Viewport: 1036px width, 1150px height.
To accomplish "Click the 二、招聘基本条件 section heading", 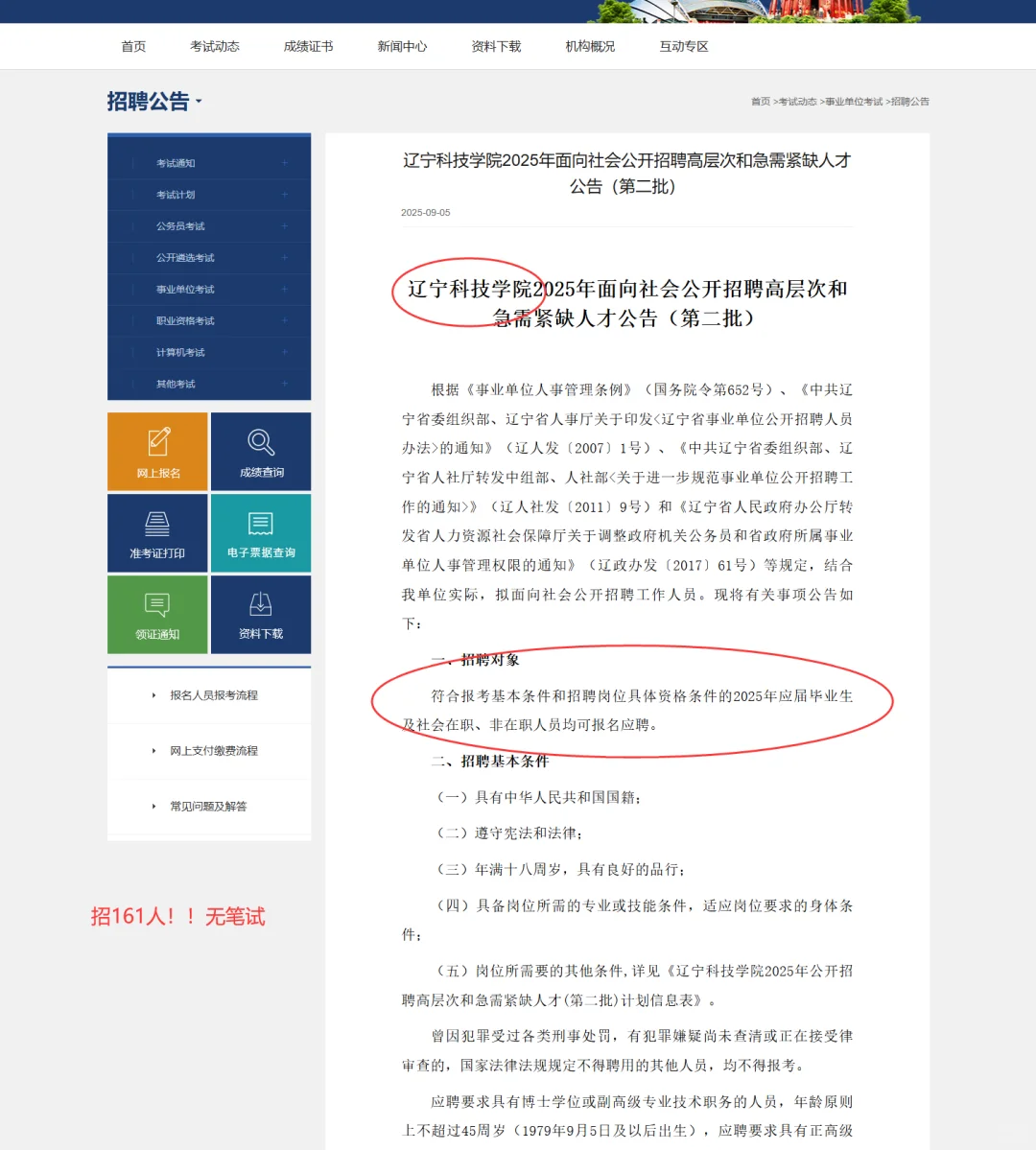I will 490,762.
